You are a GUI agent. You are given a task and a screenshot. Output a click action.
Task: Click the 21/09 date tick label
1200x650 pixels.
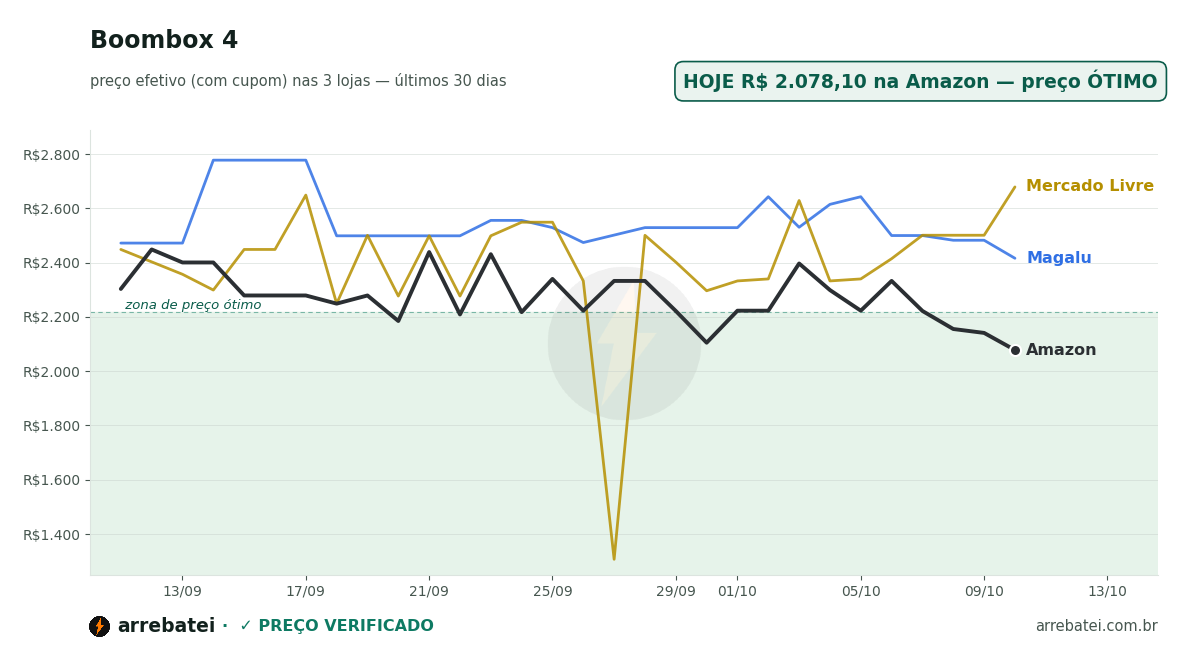(429, 592)
